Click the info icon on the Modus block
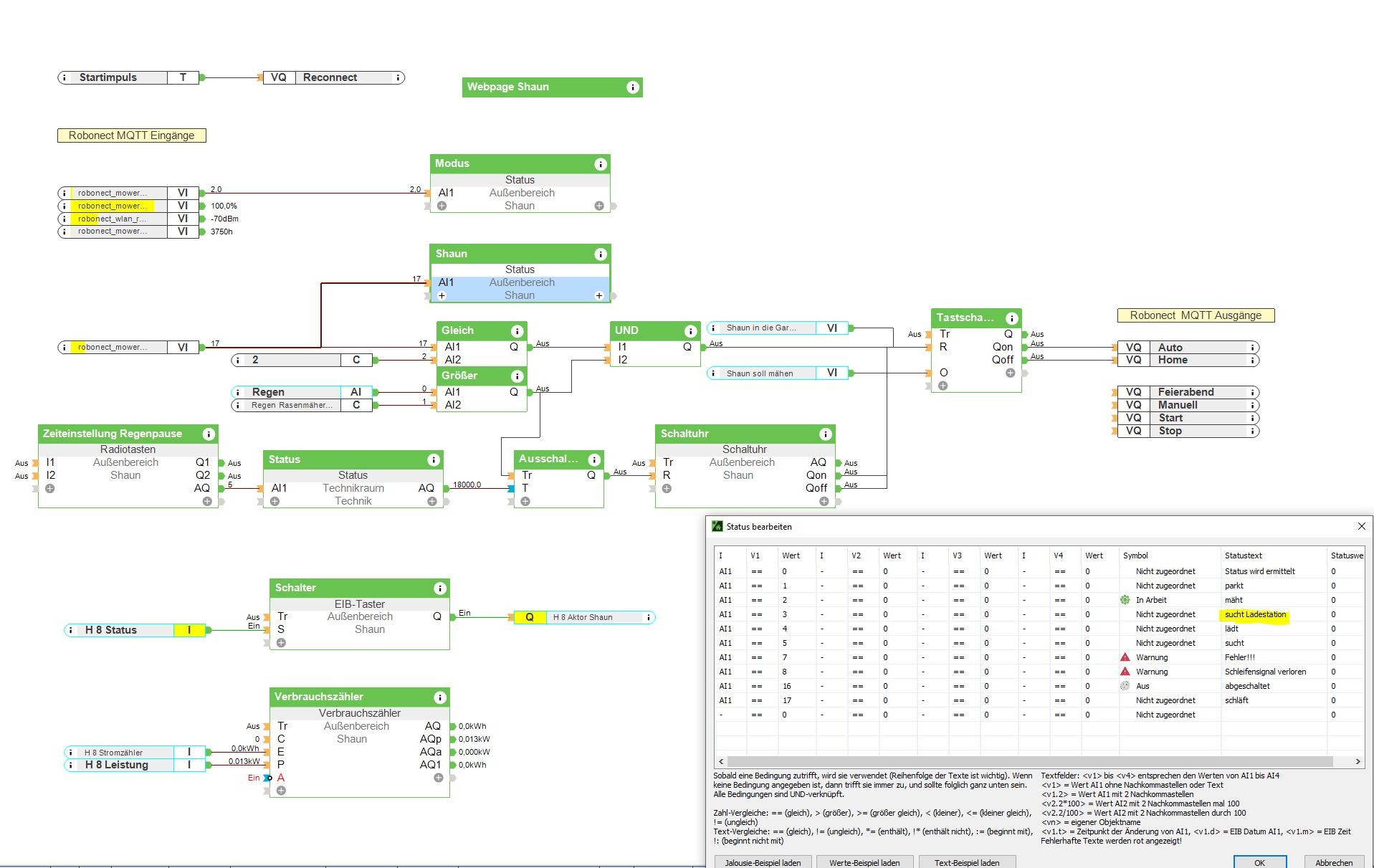 pos(601,164)
